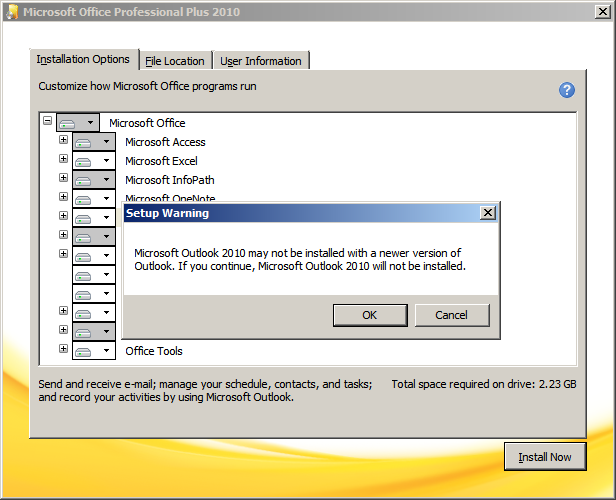Open Microsoft InfoPath install-state dropdown
616x500 pixels.
pyautogui.click(x=94, y=179)
